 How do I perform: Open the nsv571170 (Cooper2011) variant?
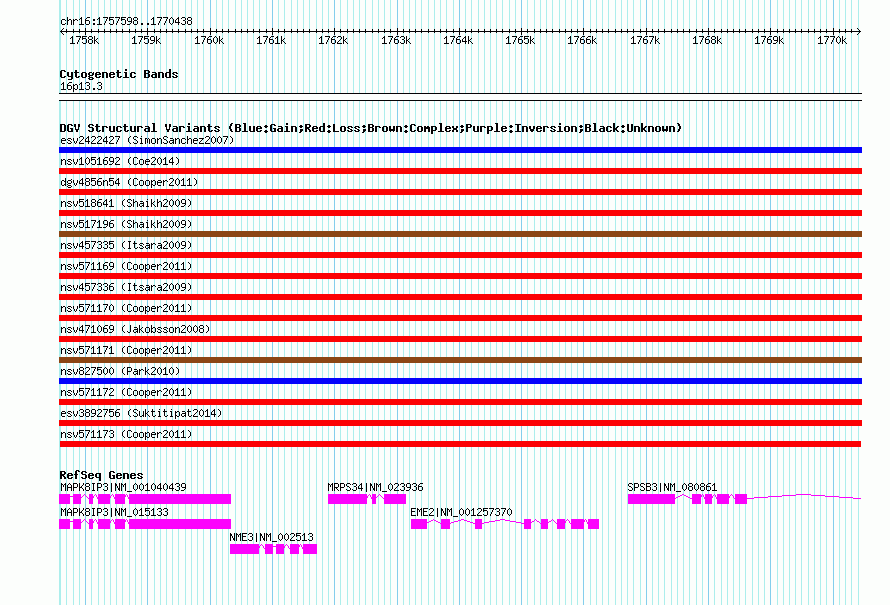click(x=126, y=308)
